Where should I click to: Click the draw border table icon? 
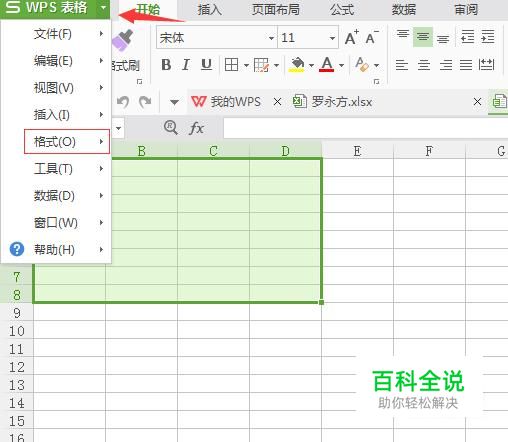(261, 65)
